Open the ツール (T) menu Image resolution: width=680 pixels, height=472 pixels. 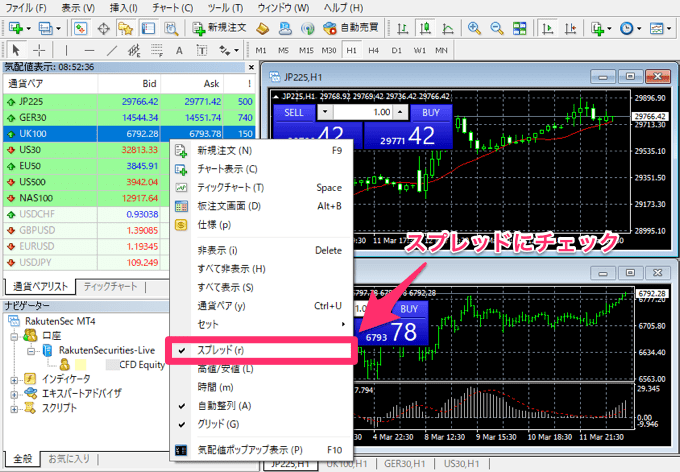pos(225,7)
